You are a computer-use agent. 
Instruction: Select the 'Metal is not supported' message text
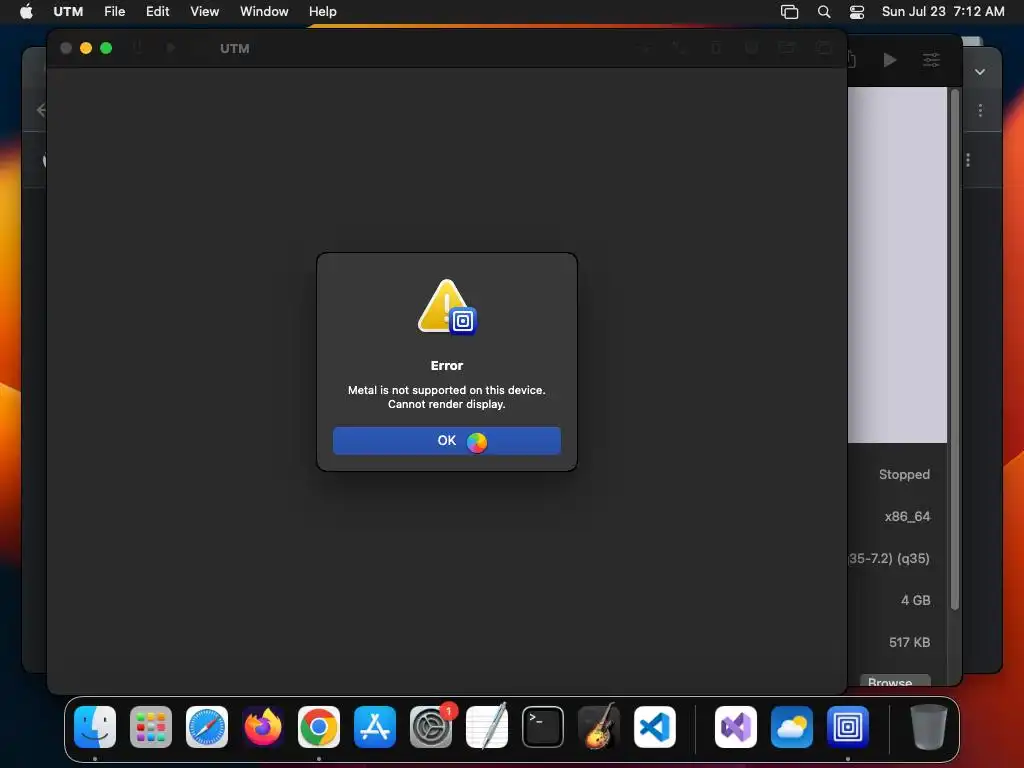point(447,390)
